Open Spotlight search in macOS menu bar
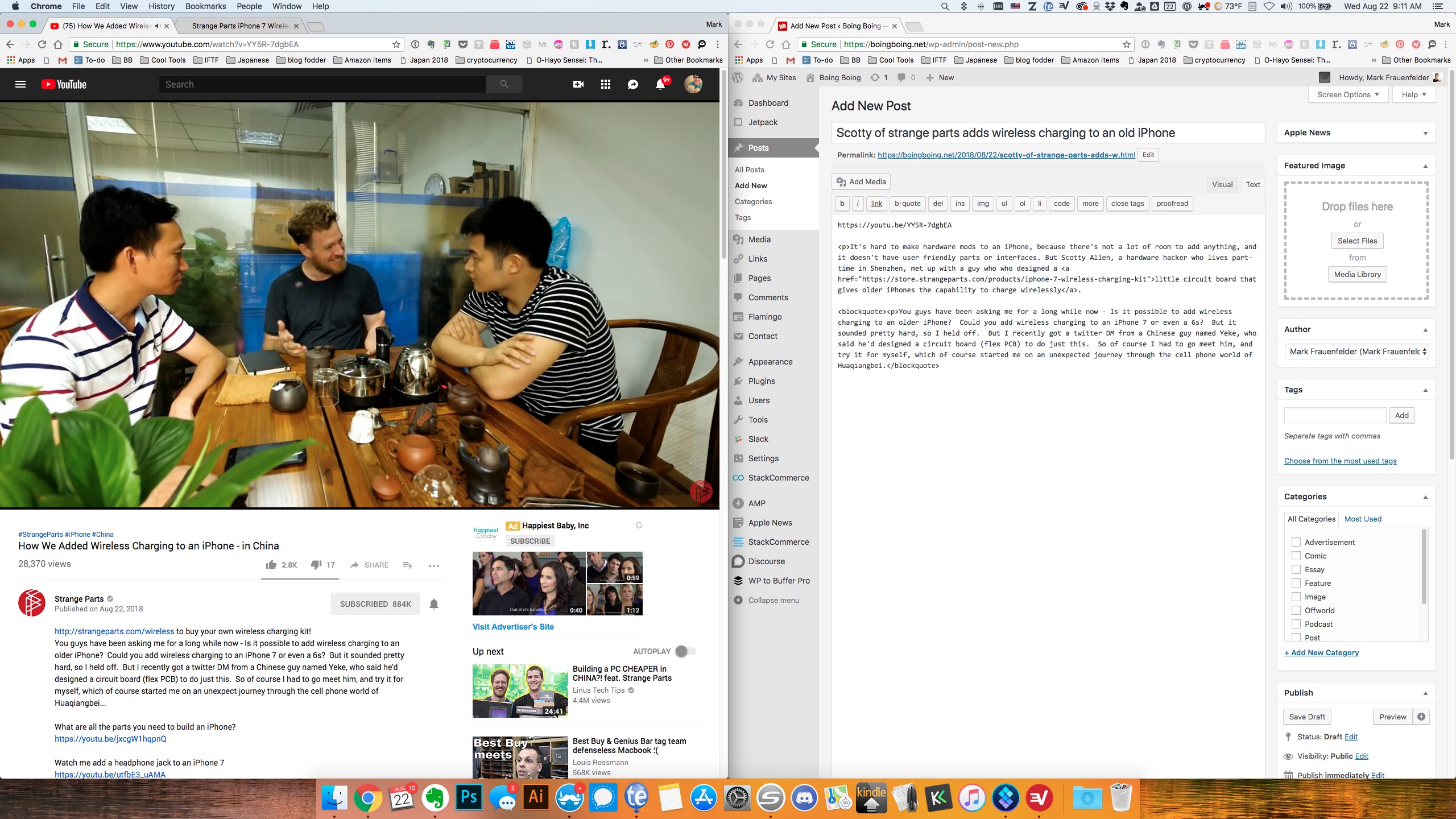This screenshot has height=819, width=1456. (945, 6)
